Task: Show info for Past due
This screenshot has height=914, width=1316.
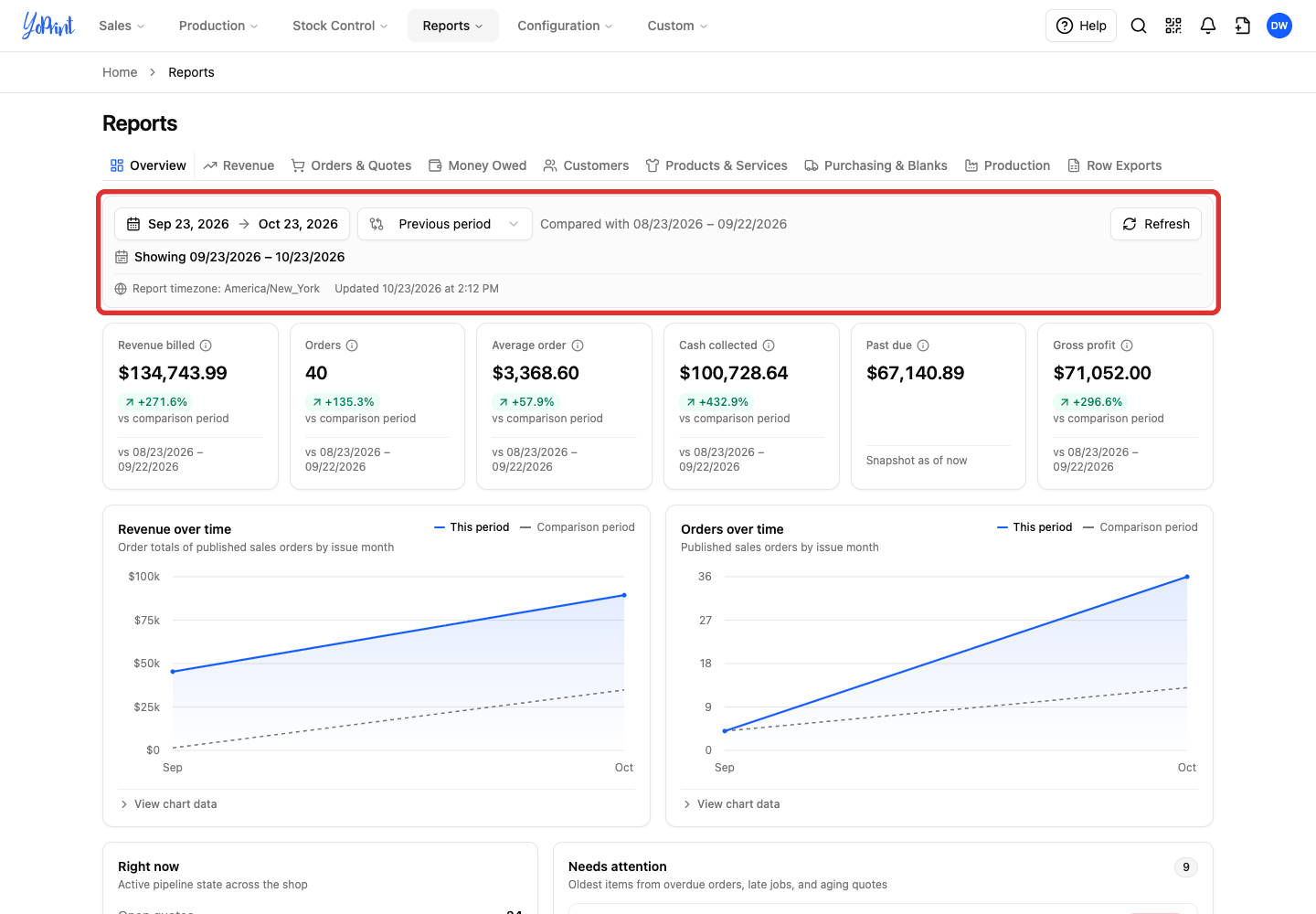Action: 923,345
